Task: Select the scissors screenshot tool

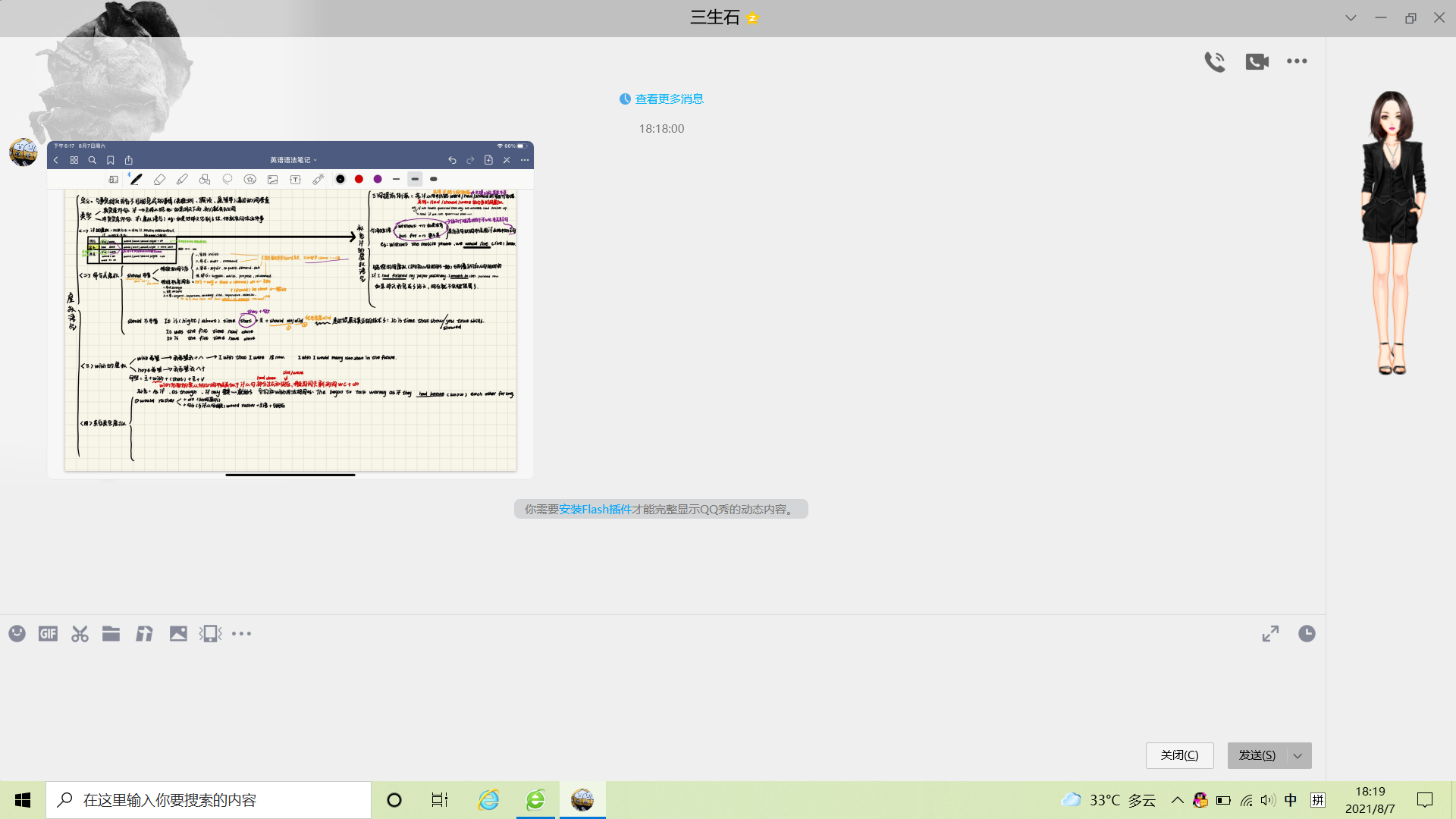Action: (x=80, y=633)
